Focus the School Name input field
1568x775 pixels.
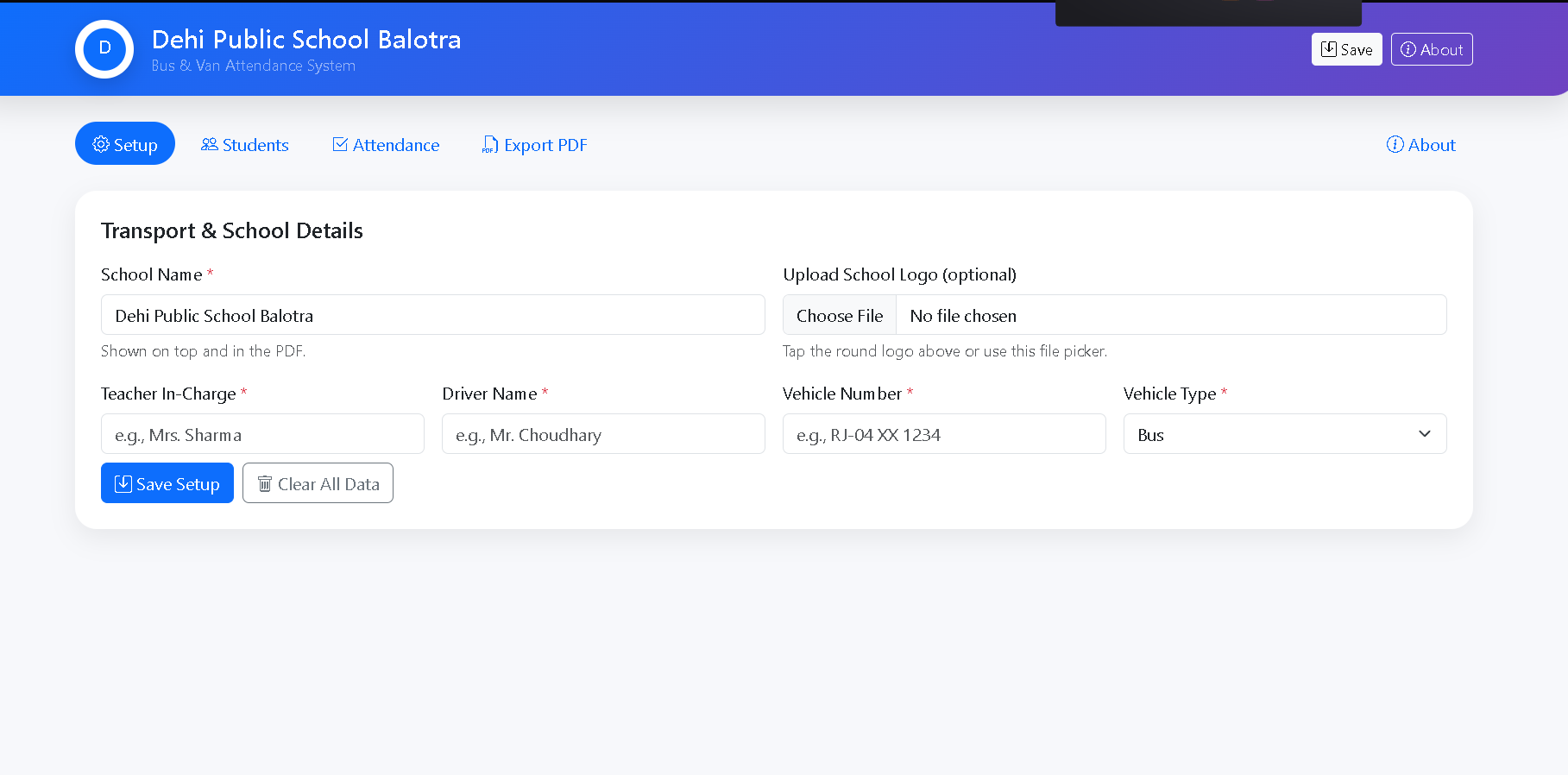click(x=432, y=315)
